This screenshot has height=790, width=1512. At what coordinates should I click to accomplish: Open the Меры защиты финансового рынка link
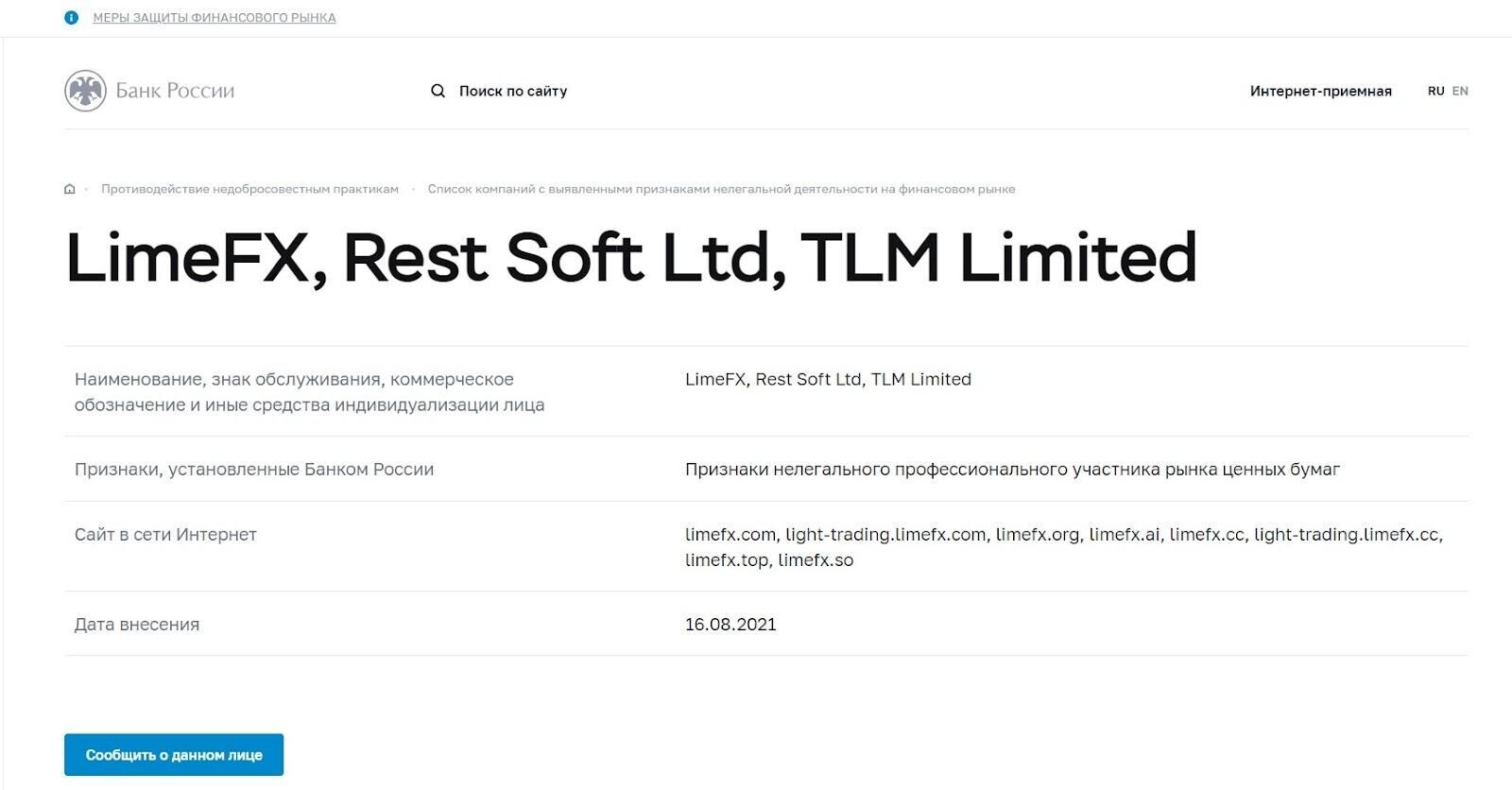pyautogui.click(x=215, y=17)
